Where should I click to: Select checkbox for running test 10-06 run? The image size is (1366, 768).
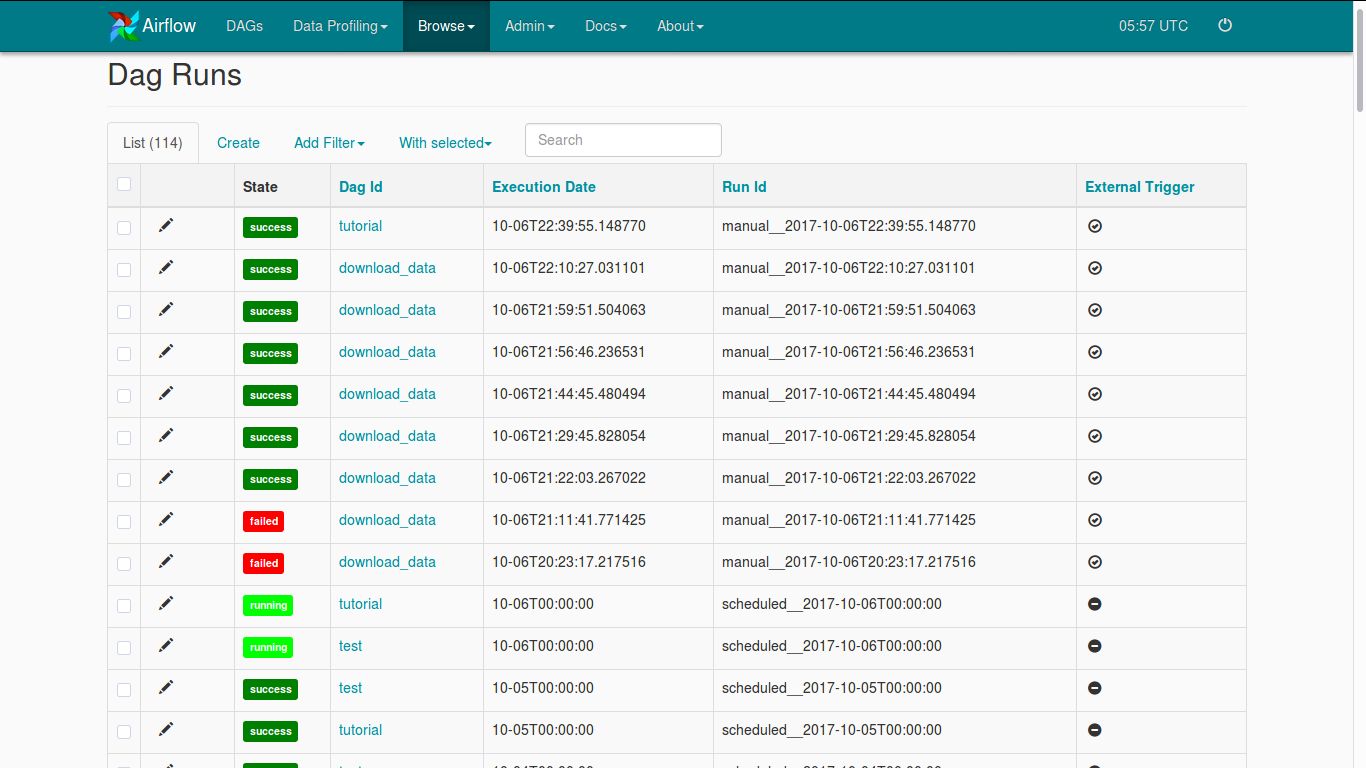(124, 648)
